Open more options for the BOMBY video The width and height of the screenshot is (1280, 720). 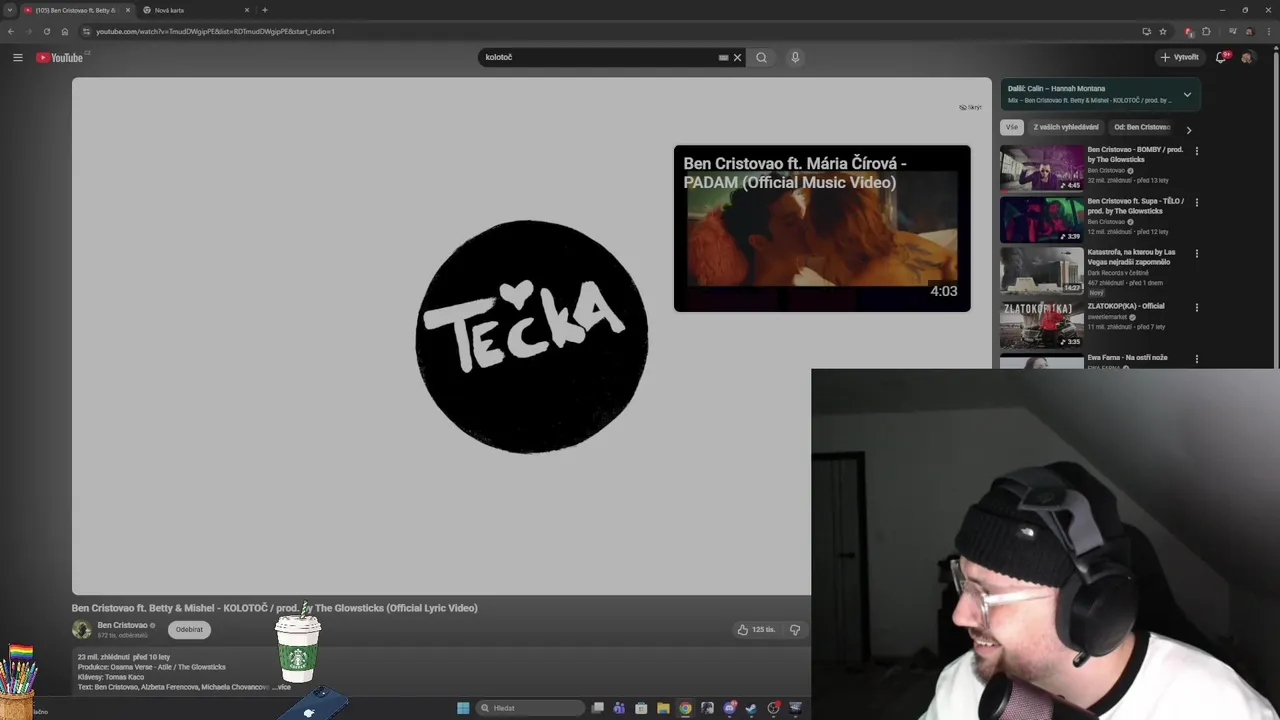1196,151
